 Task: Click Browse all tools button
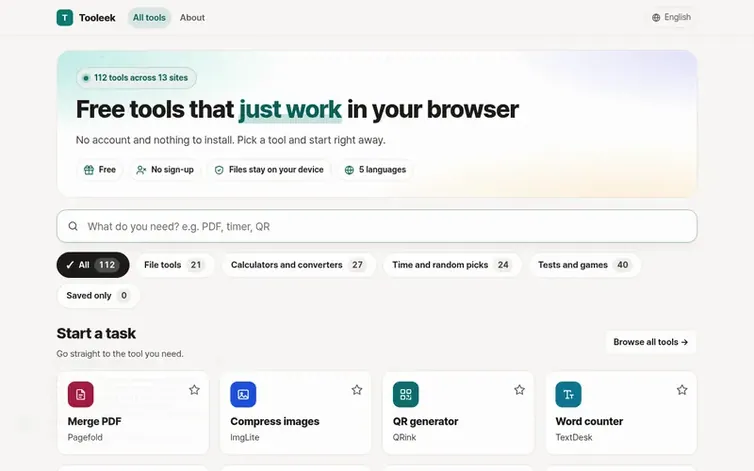(x=651, y=342)
